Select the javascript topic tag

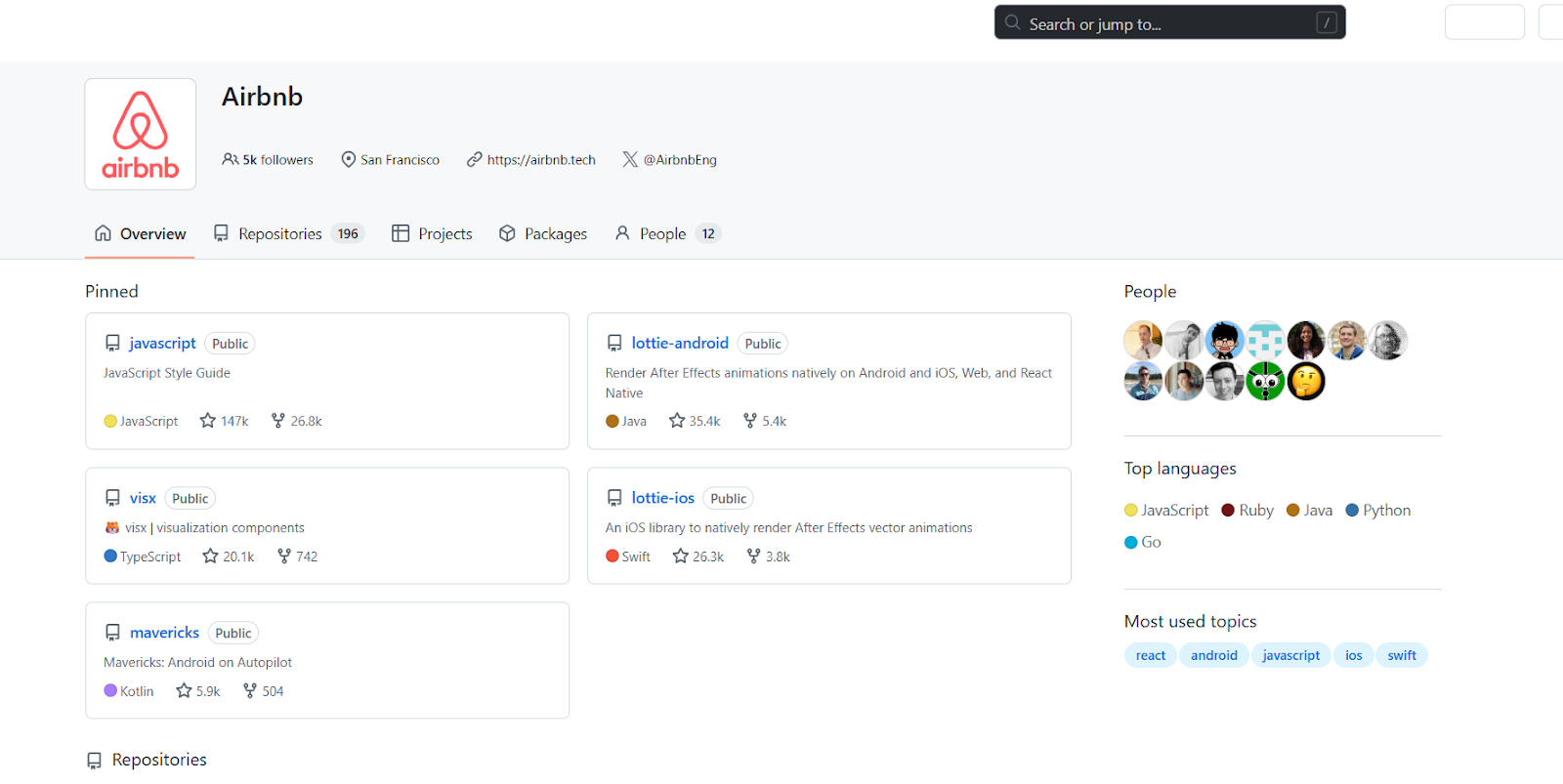point(1290,655)
